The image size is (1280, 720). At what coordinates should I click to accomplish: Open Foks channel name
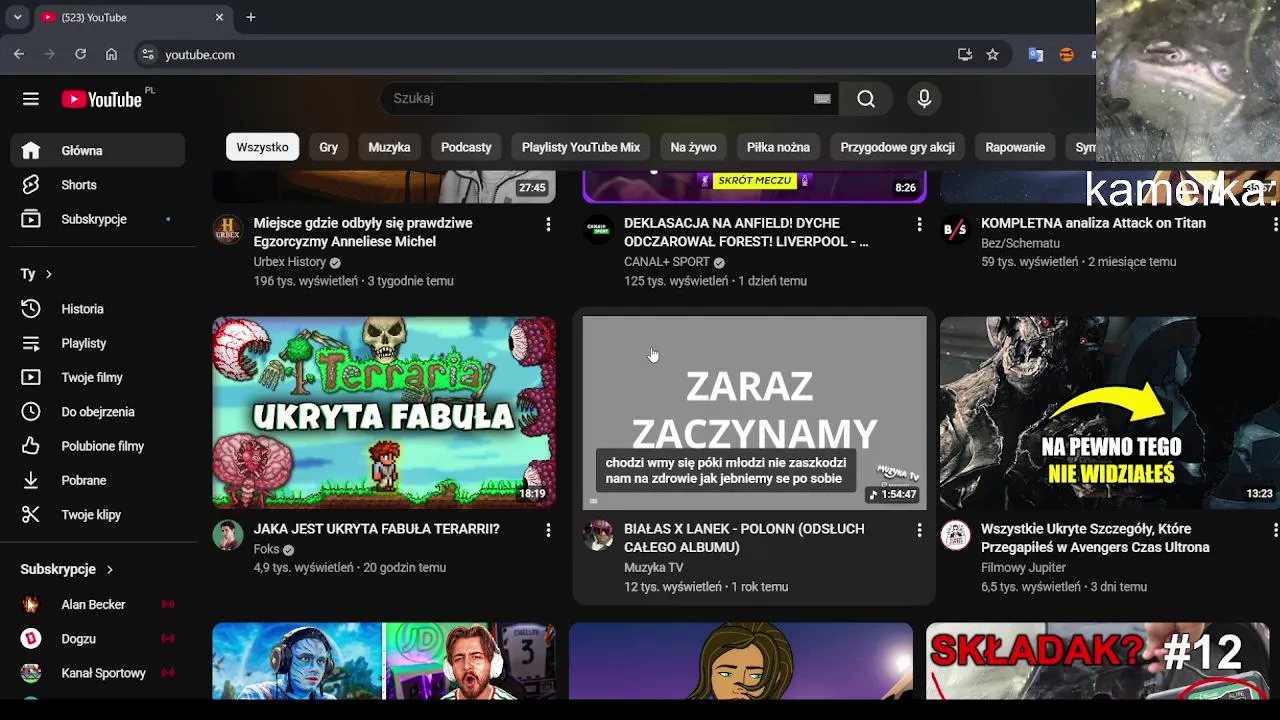pos(266,549)
